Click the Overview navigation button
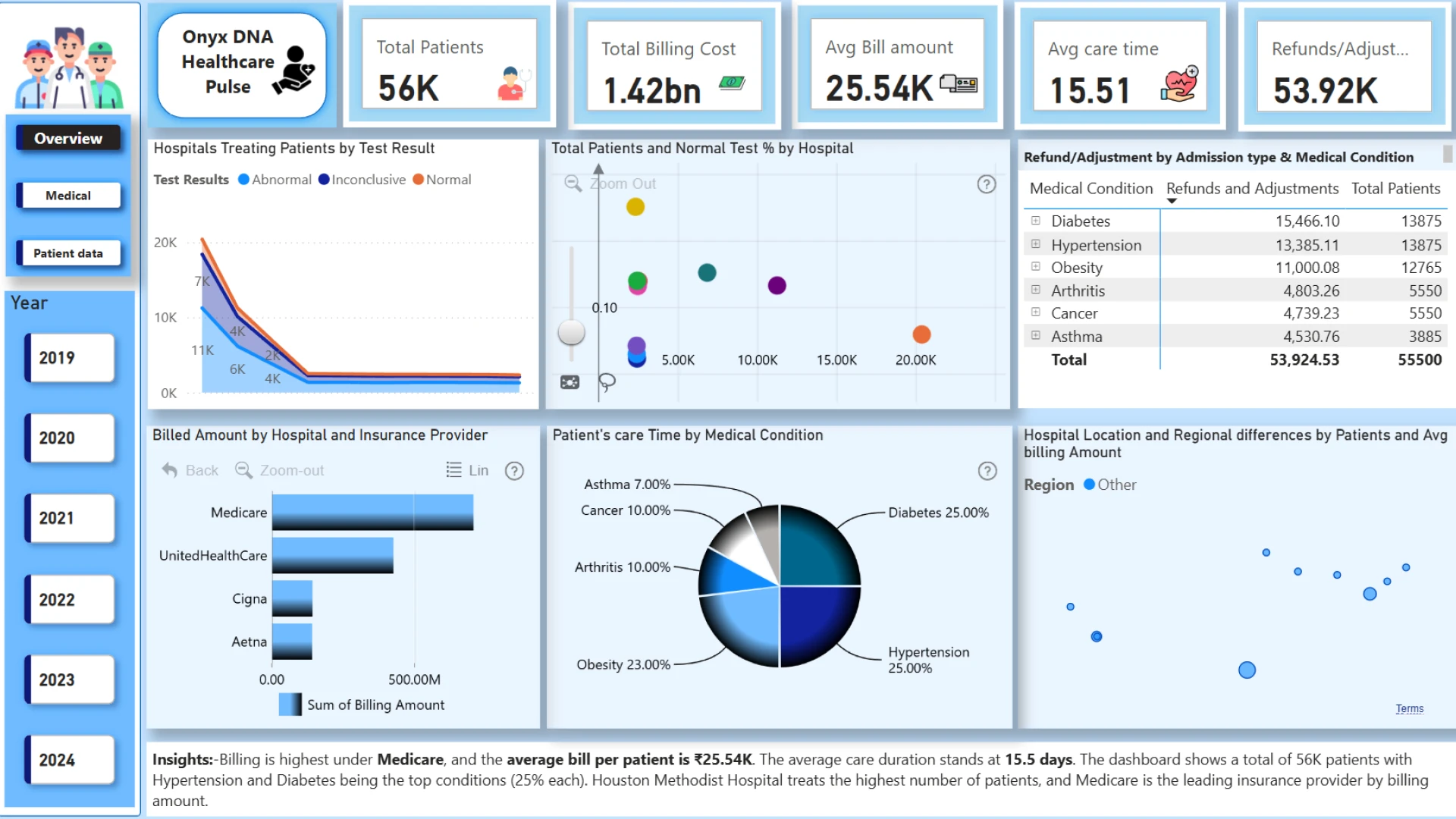Screen dimensions: 1456x819 click(x=68, y=138)
